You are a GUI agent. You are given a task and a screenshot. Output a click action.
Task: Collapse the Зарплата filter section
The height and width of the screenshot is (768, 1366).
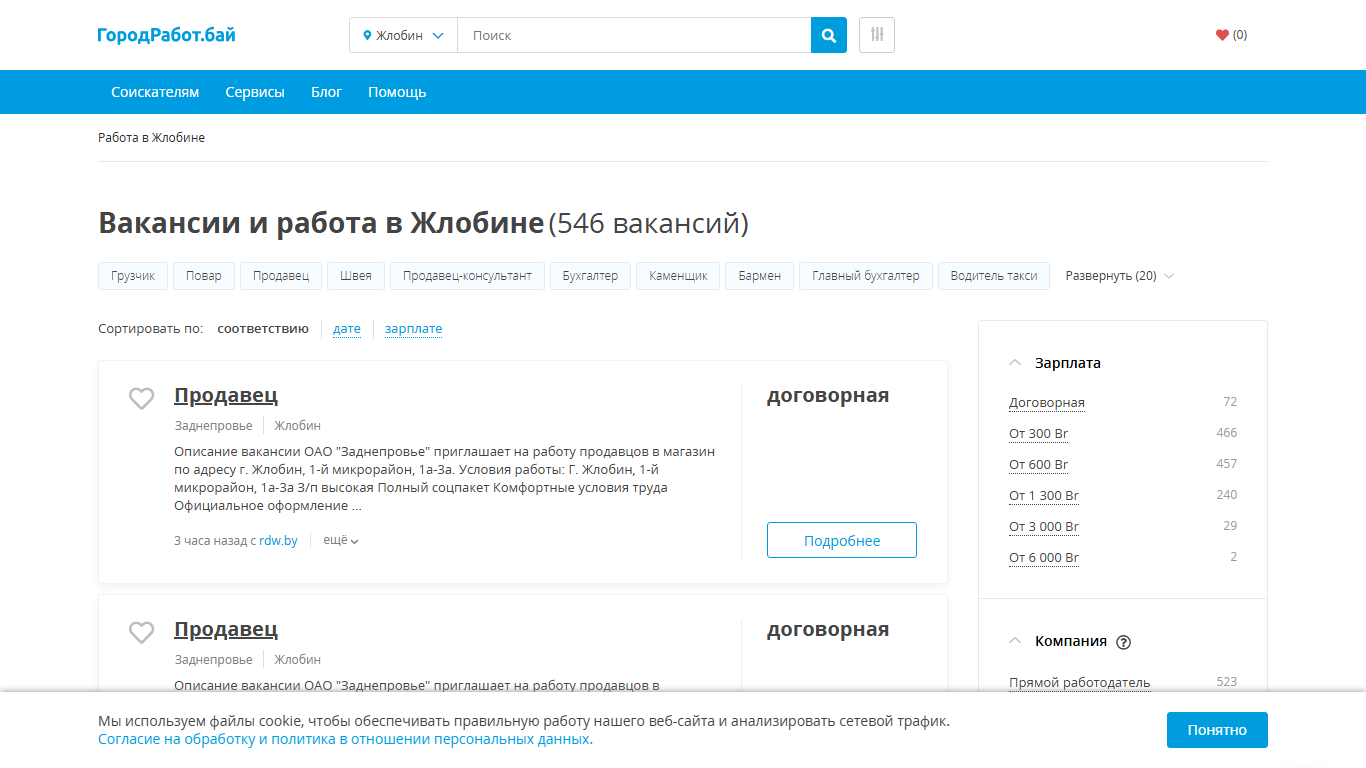tap(1055, 363)
